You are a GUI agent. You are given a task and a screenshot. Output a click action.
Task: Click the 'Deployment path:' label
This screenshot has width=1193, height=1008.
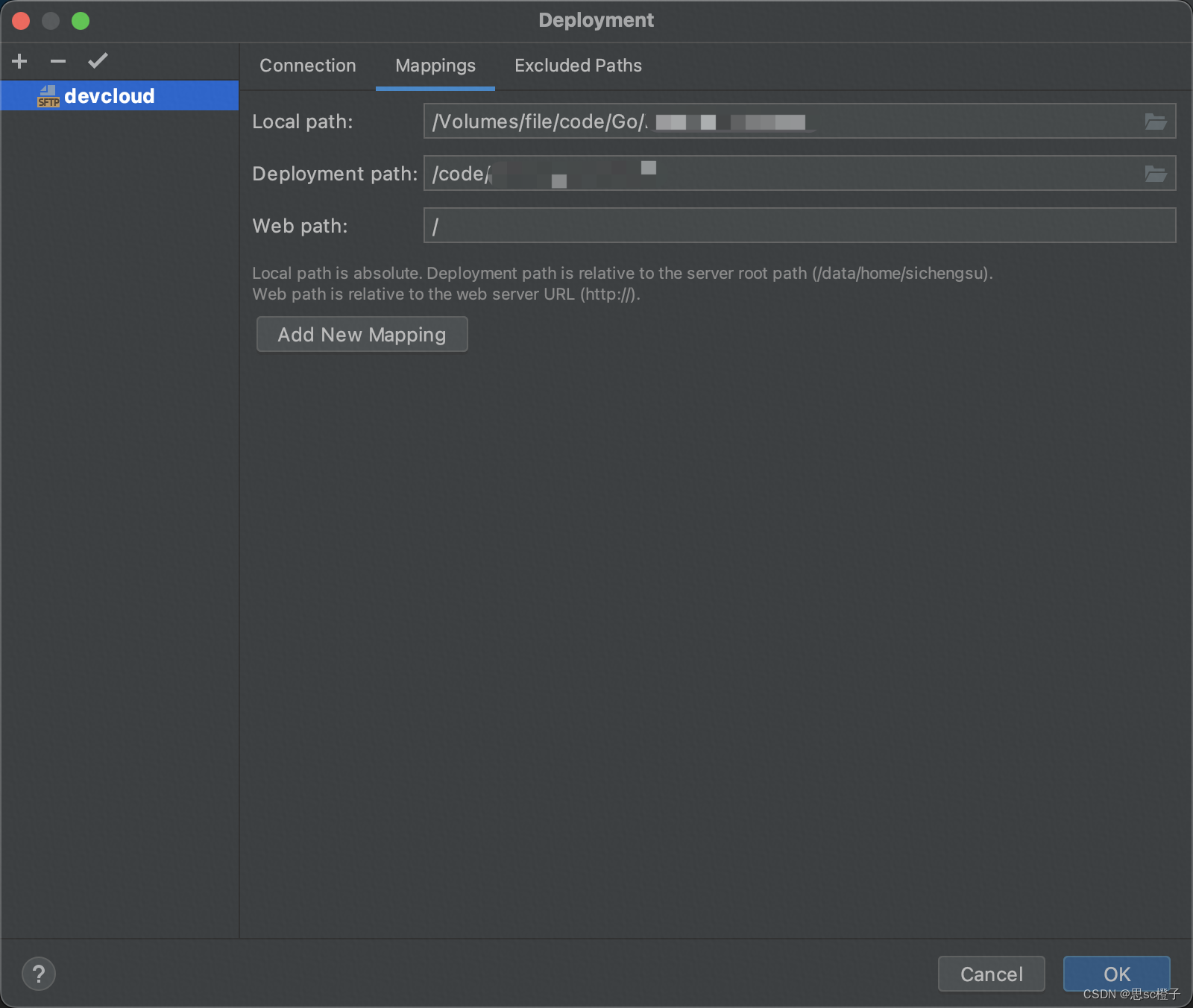(335, 174)
